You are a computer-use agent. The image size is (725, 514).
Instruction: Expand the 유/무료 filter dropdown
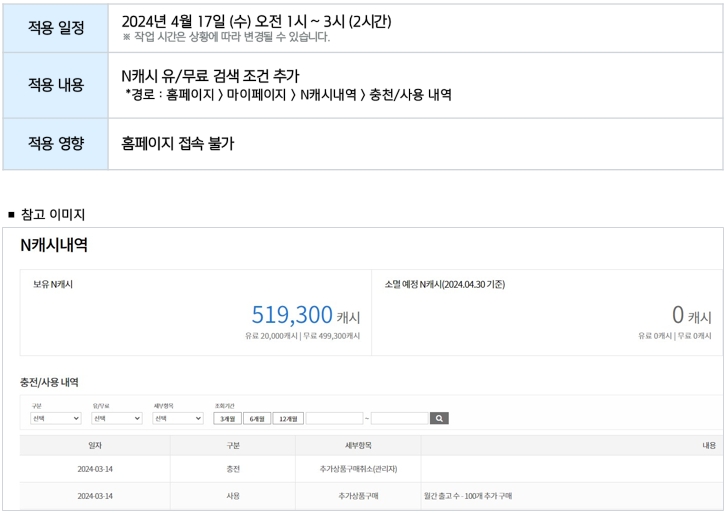[x=116, y=418]
